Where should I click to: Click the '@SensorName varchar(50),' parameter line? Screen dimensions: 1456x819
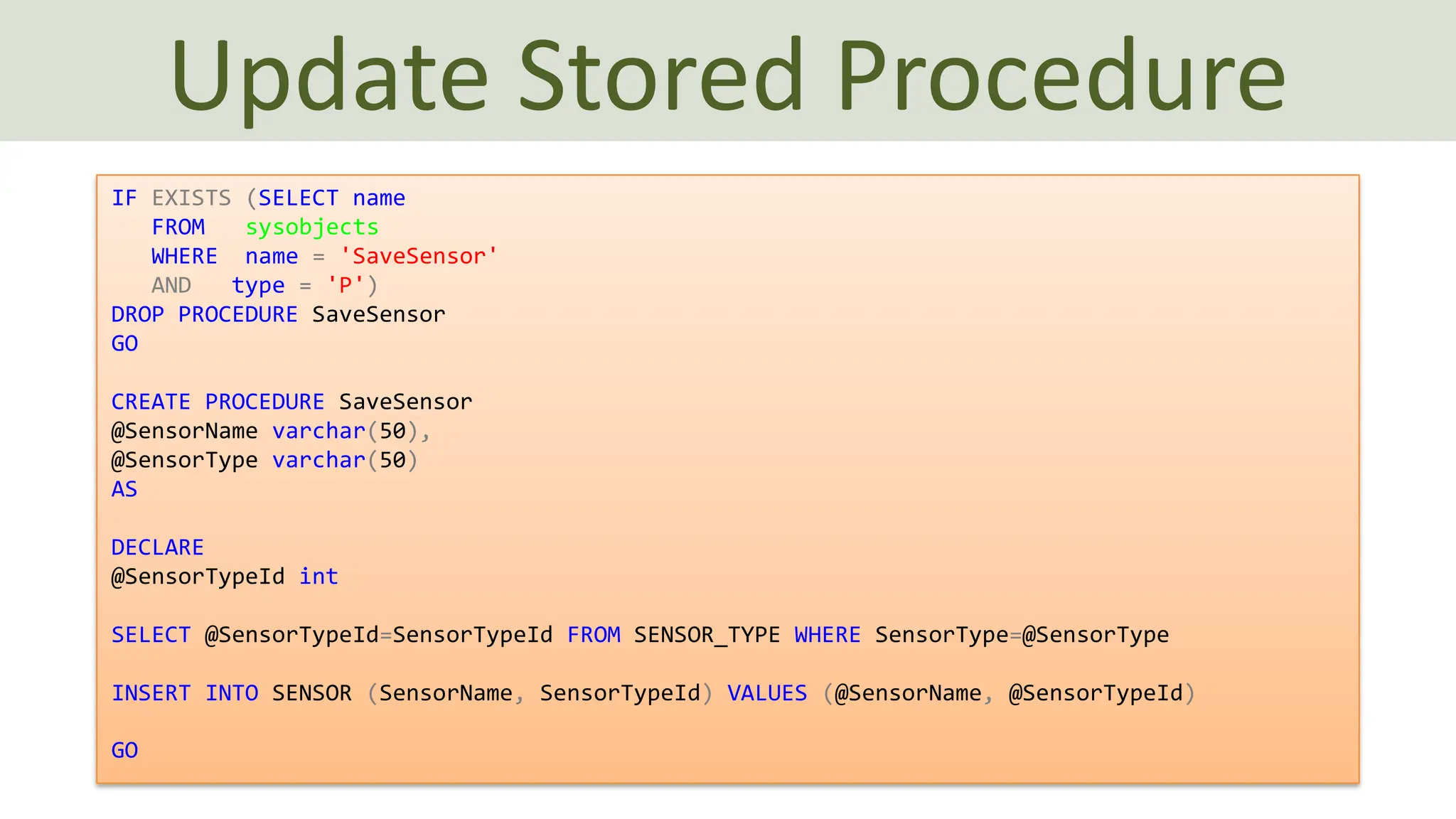pyautogui.click(x=271, y=431)
